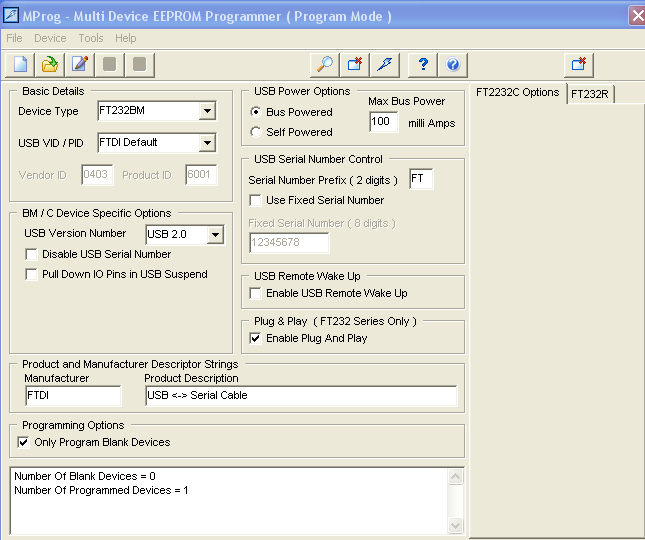
Task: Uncheck Enable Plug And Play
Action: (x=255, y=338)
